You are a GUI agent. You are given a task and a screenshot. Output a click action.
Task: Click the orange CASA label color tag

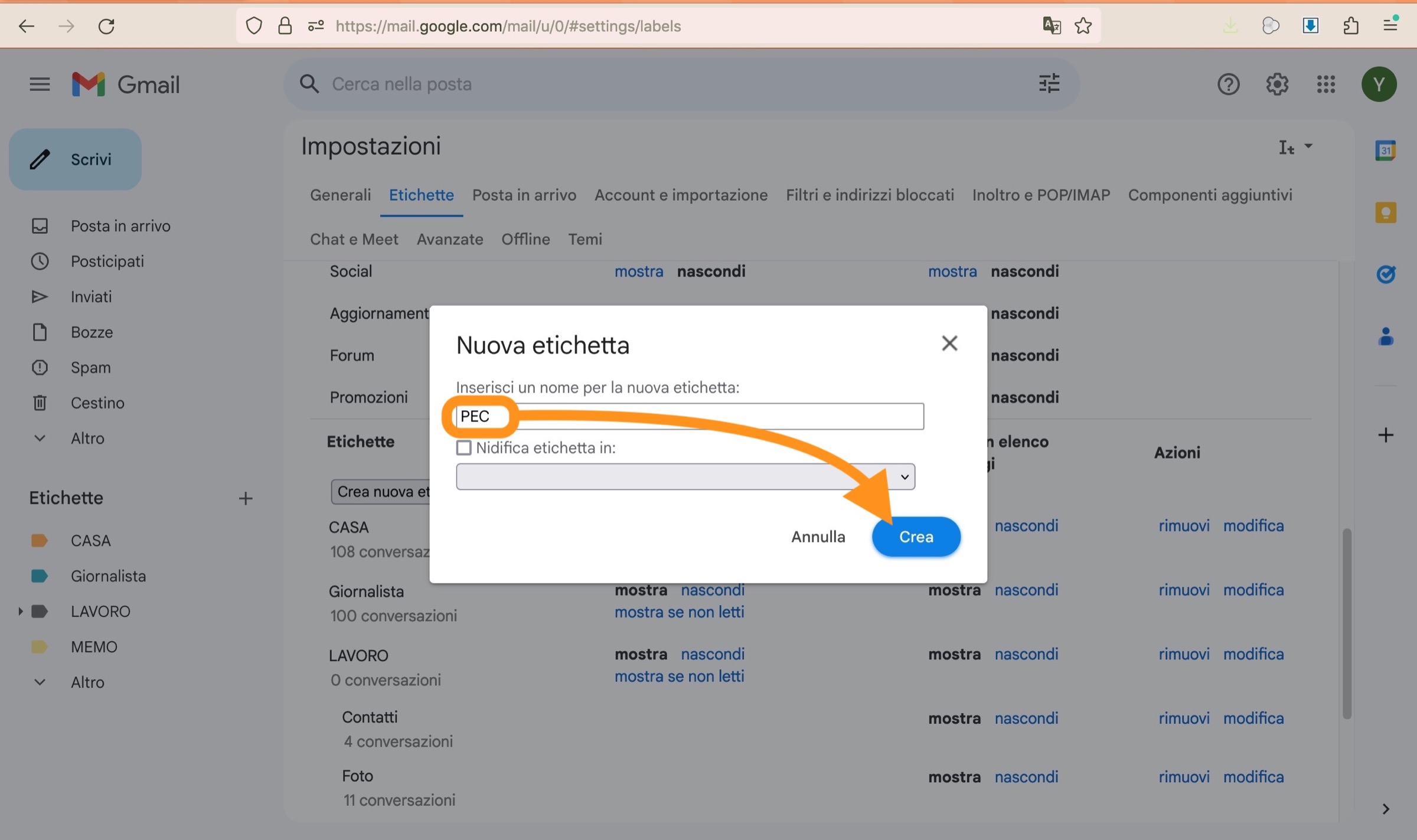(39, 540)
